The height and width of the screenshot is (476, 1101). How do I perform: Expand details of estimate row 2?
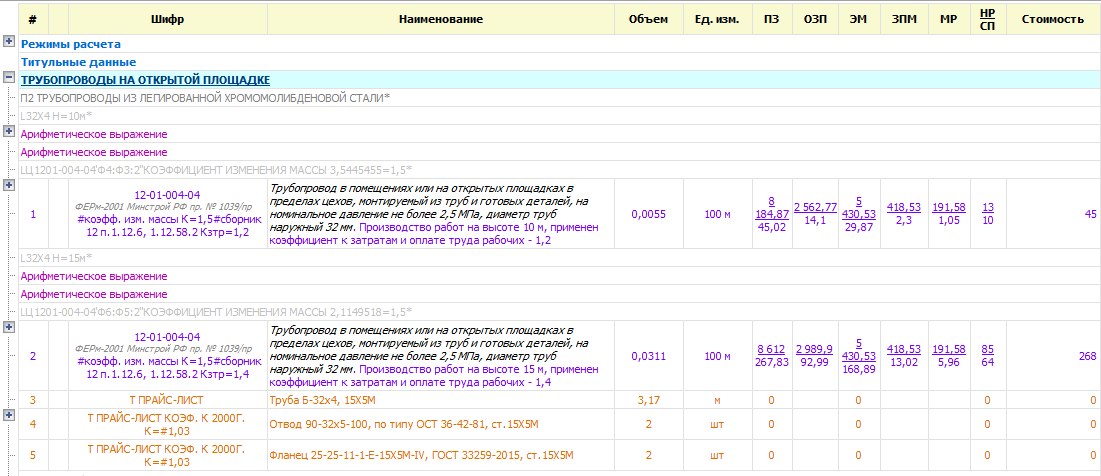point(9,326)
